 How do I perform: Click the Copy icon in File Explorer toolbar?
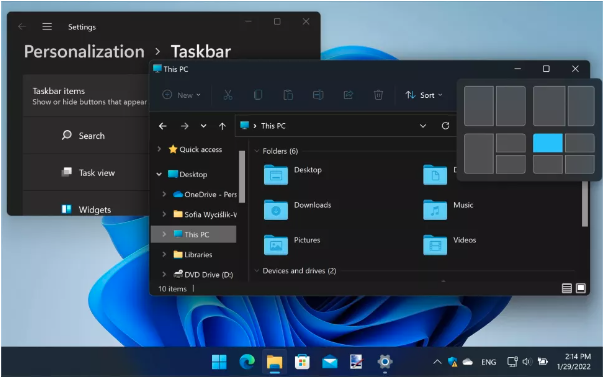(x=258, y=95)
